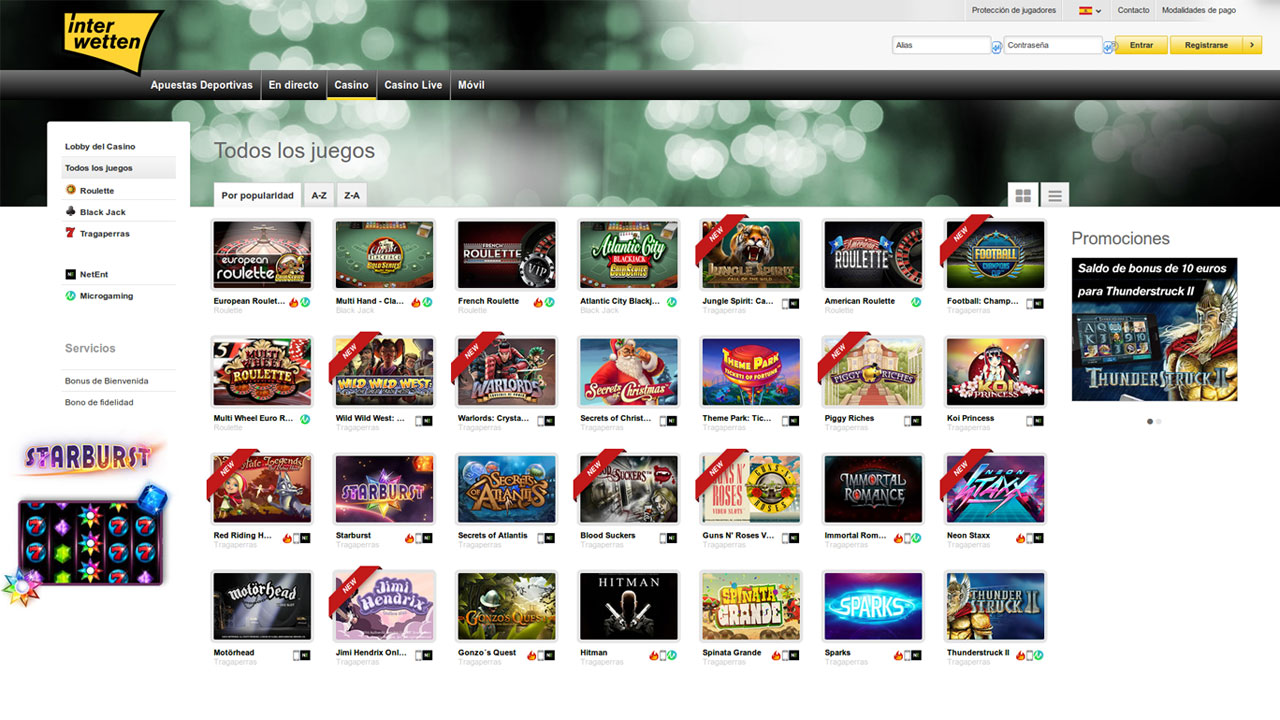Click the flame icon next to Multi Hand Classic

[416, 302]
